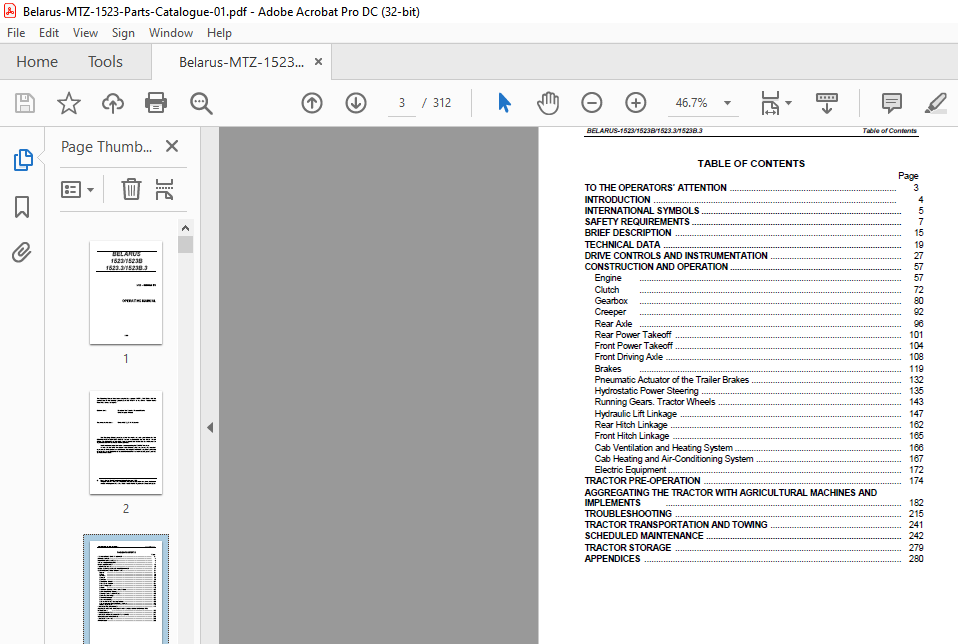
Task: Click 'SAFETY REQUIREMENTS' contents entry
Action: click(637, 222)
